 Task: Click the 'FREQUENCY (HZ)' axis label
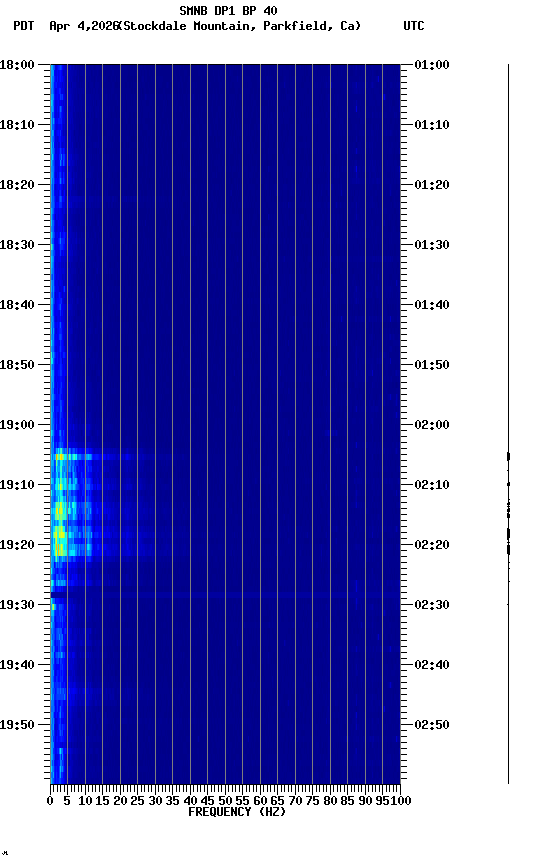(237, 812)
